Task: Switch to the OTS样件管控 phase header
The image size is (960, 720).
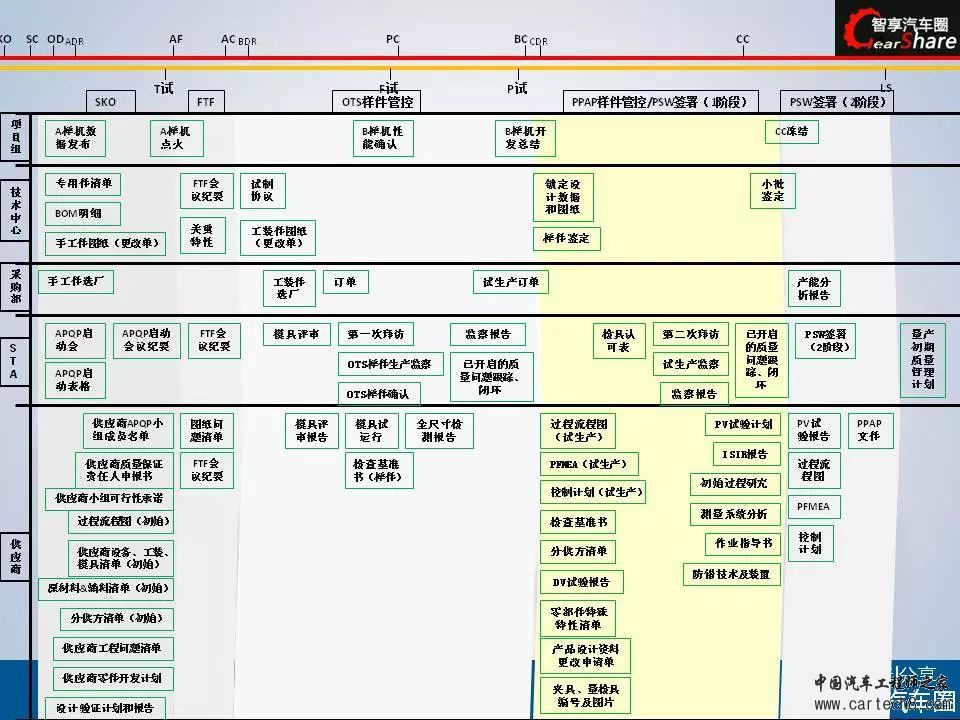Action: pos(376,102)
